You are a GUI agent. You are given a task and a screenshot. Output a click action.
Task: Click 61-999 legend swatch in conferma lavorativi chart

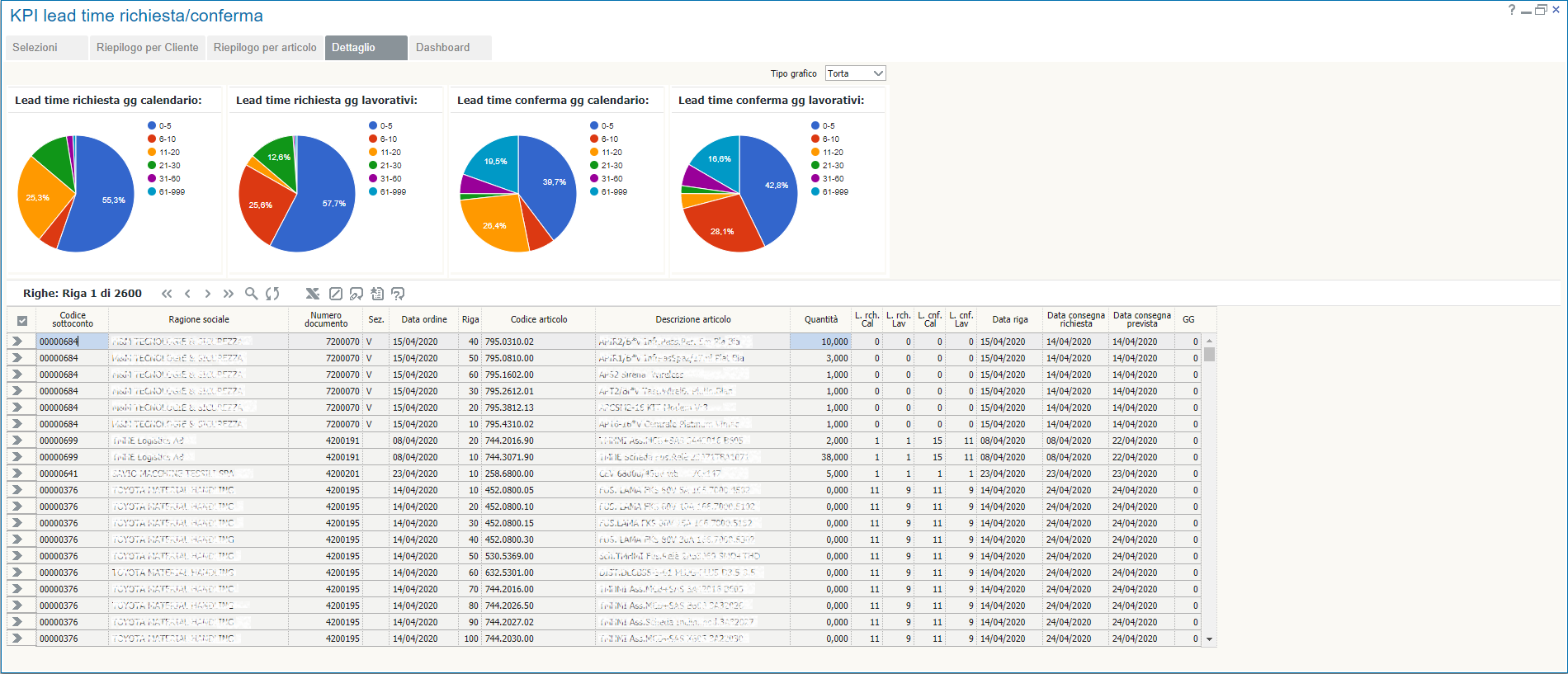coord(815,192)
